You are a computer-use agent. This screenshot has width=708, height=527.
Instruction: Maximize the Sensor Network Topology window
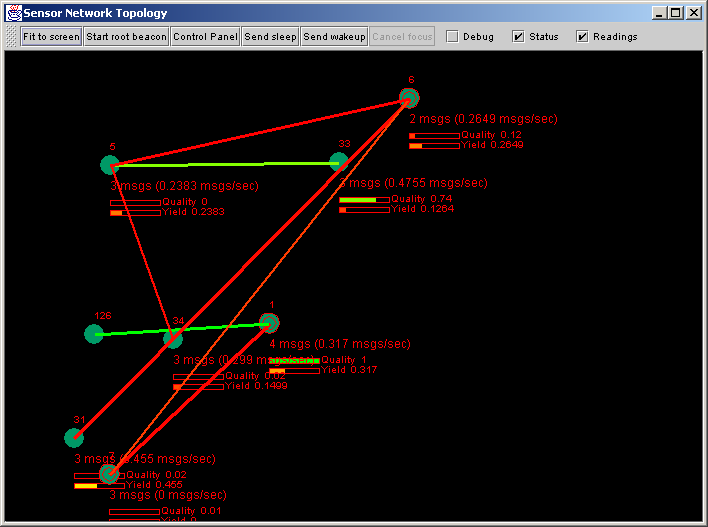(676, 13)
